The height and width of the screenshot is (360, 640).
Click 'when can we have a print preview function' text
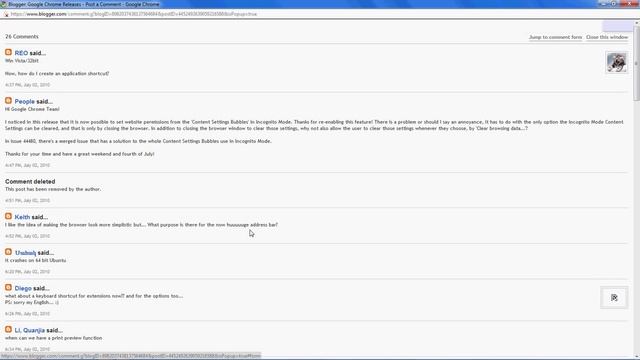pos(53,338)
